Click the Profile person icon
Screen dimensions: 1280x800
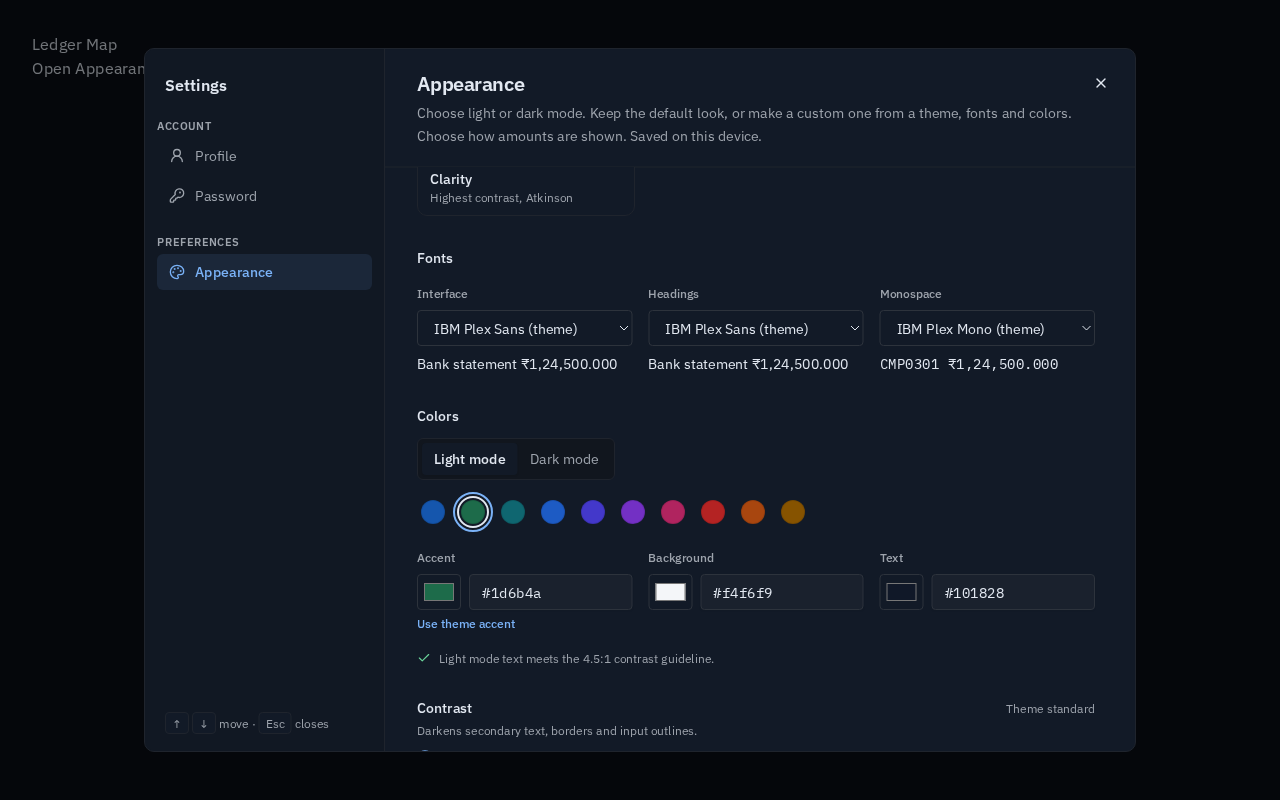[x=177, y=156]
